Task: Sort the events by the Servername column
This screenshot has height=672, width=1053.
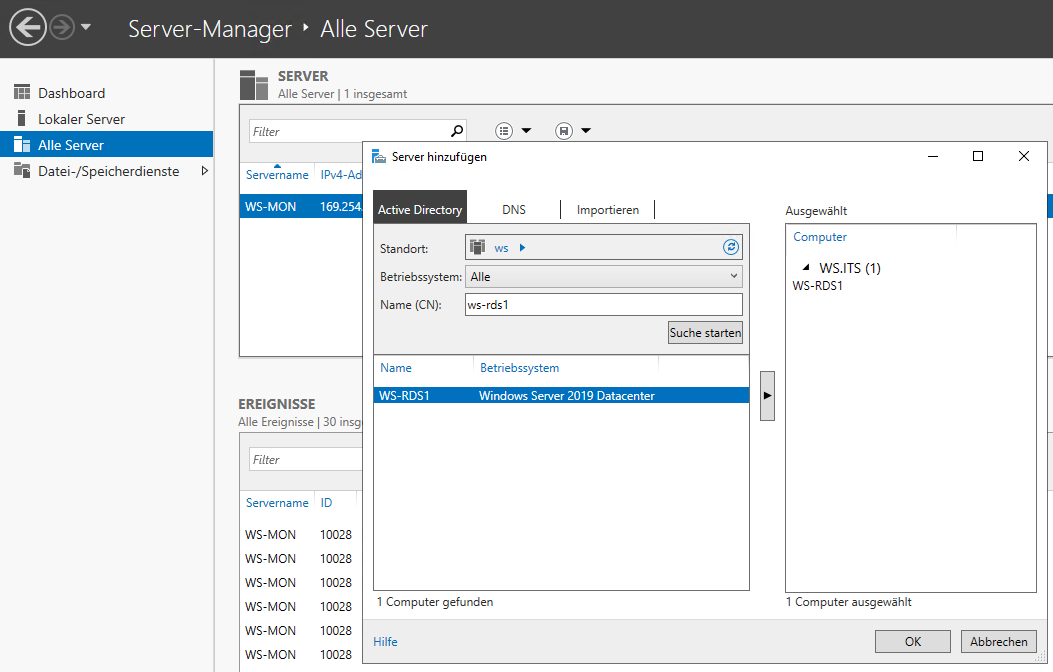Action: pyautogui.click(x=277, y=502)
